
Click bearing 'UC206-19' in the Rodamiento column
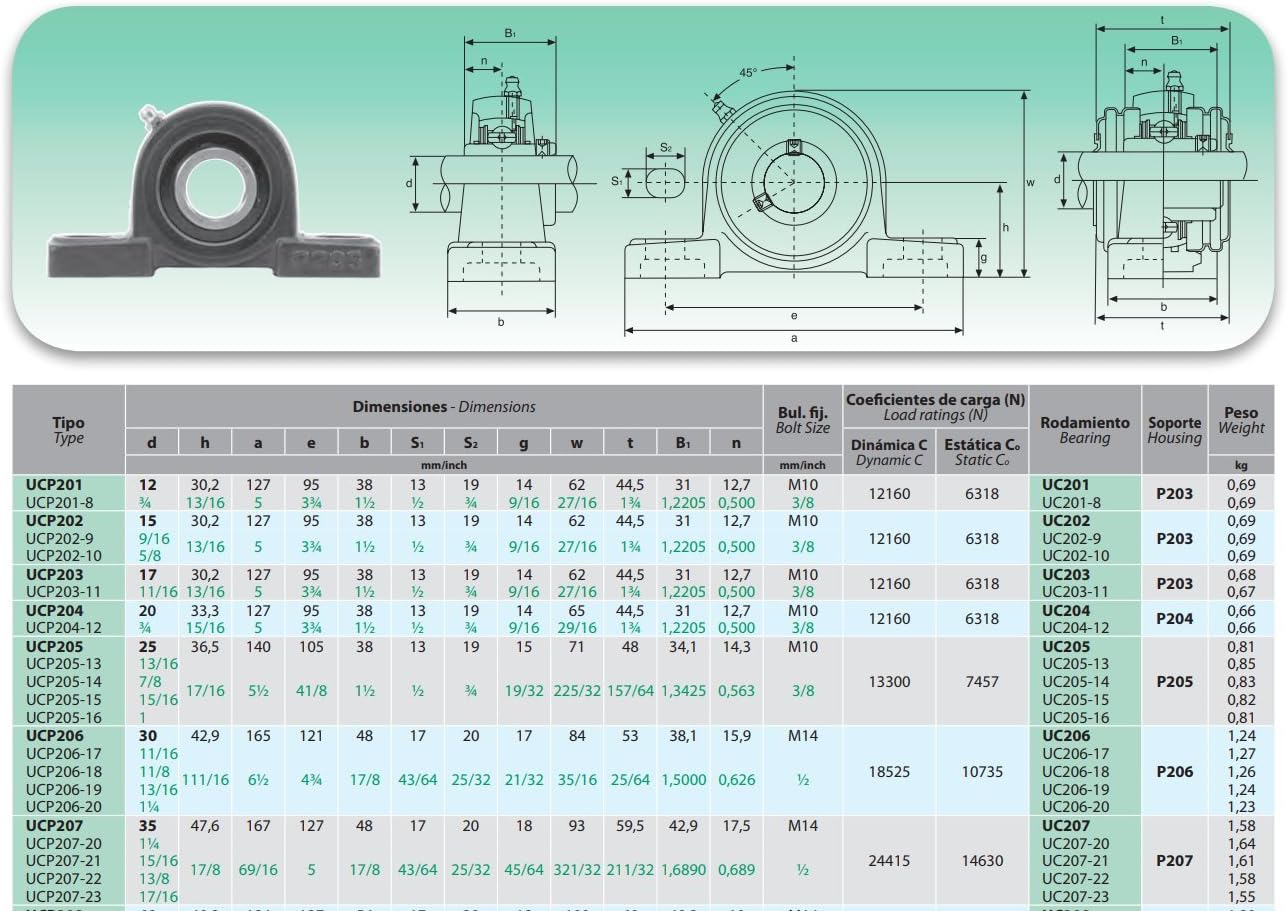point(1076,790)
